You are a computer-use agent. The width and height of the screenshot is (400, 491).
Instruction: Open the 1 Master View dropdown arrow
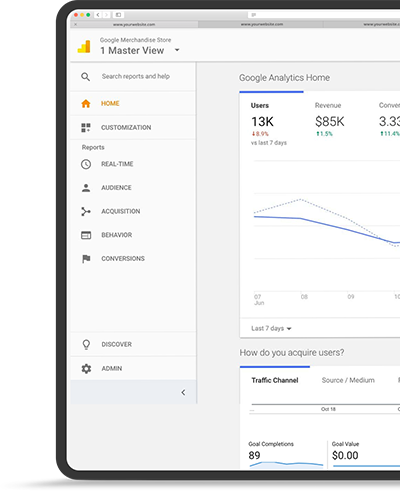coord(177,50)
